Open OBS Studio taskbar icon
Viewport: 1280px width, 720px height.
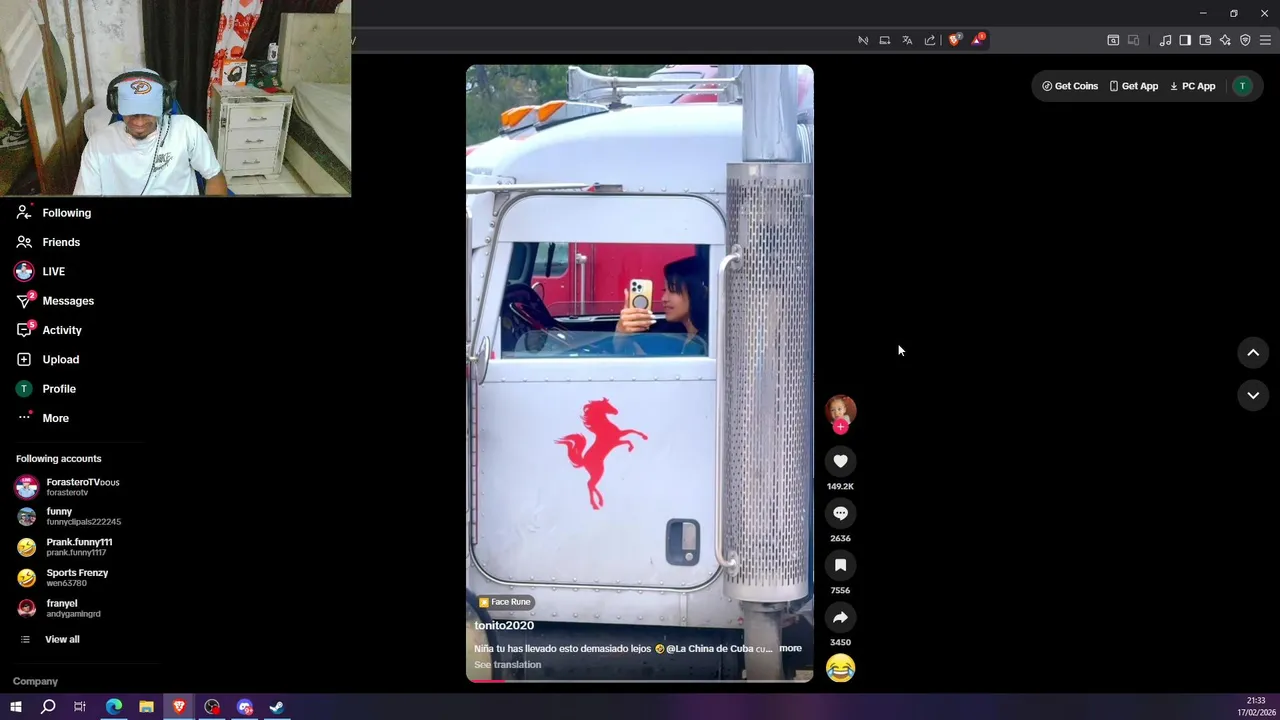(212, 707)
